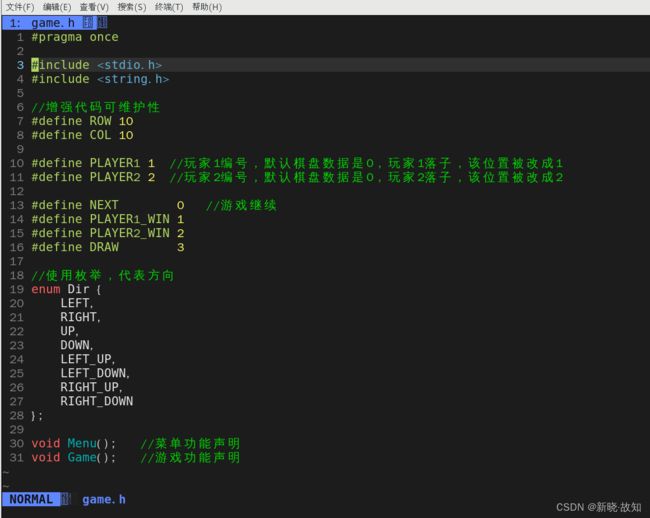Click the comment '//游戏继续'
Image resolution: width=650 pixels, height=518 pixels.
click(x=241, y=206)
